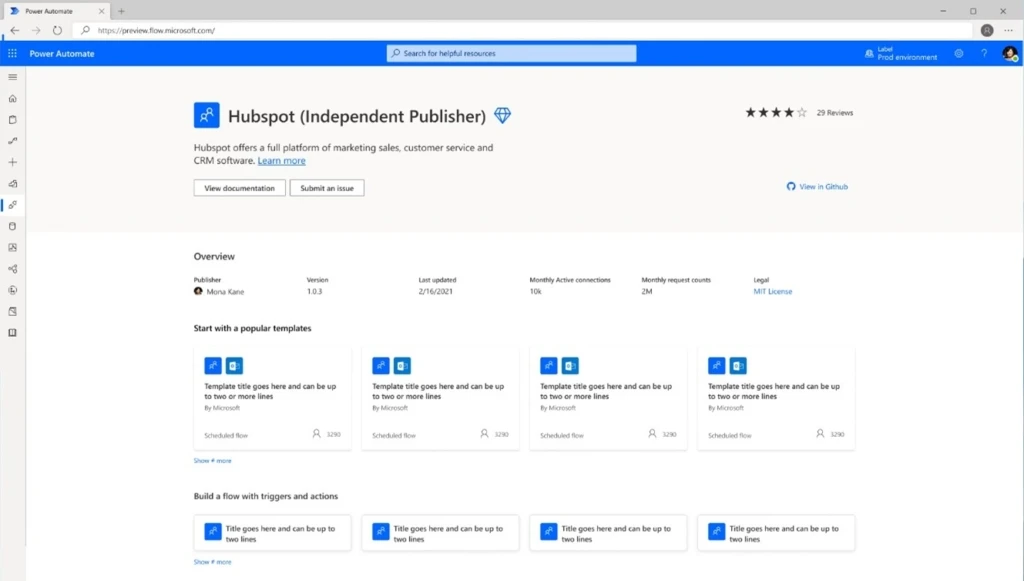Reload the page with the refresh icon
1024x581 pixels.
[57, 31]
